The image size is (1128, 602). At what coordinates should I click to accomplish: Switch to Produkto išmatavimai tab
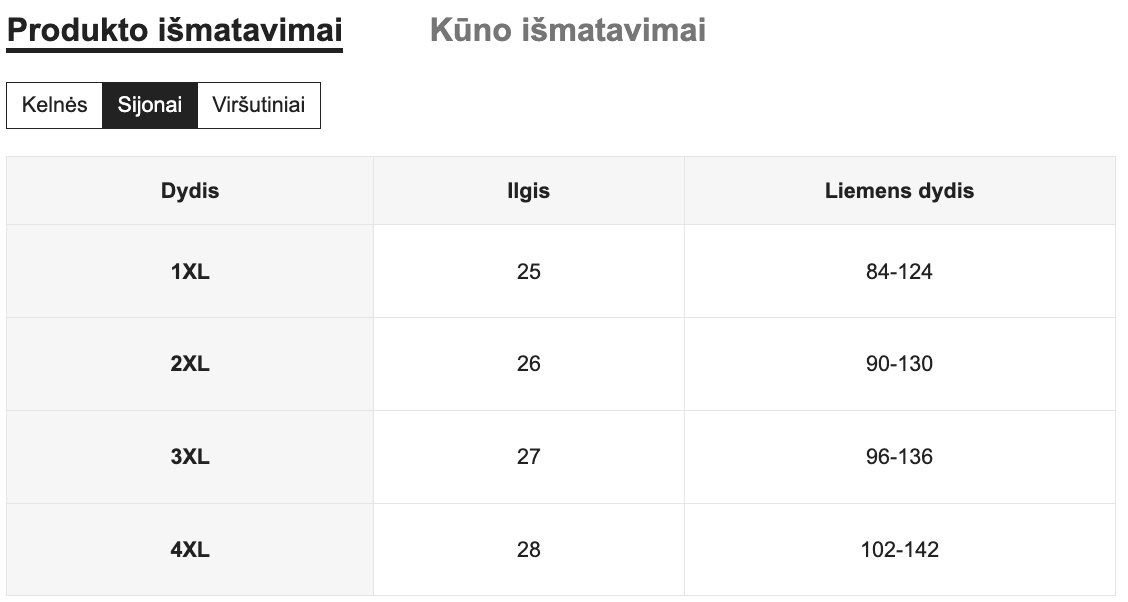pyautogui.click(x=174, y=31)
